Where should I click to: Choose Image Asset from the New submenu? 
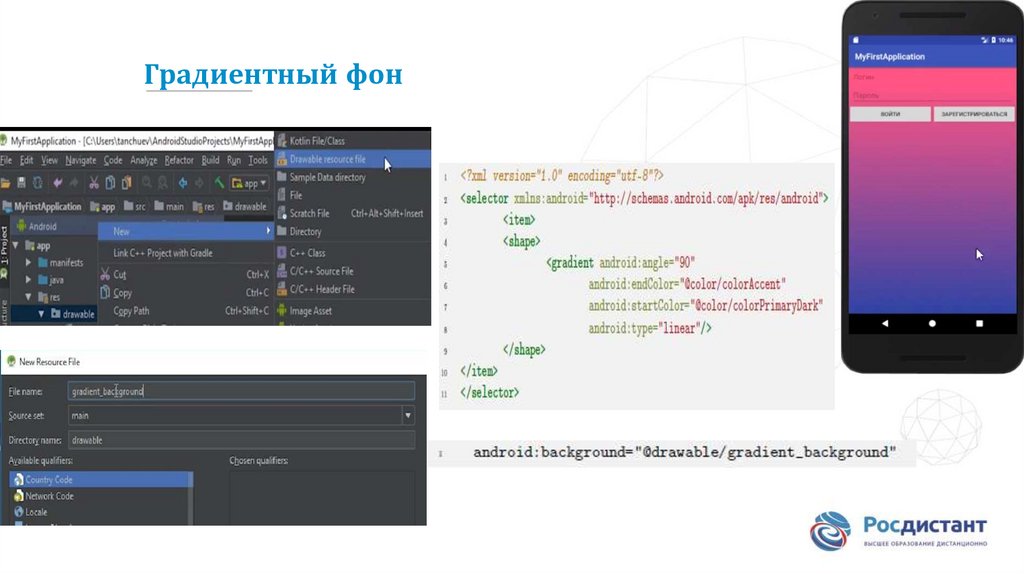pyautogui.click(x=310, y=311)
